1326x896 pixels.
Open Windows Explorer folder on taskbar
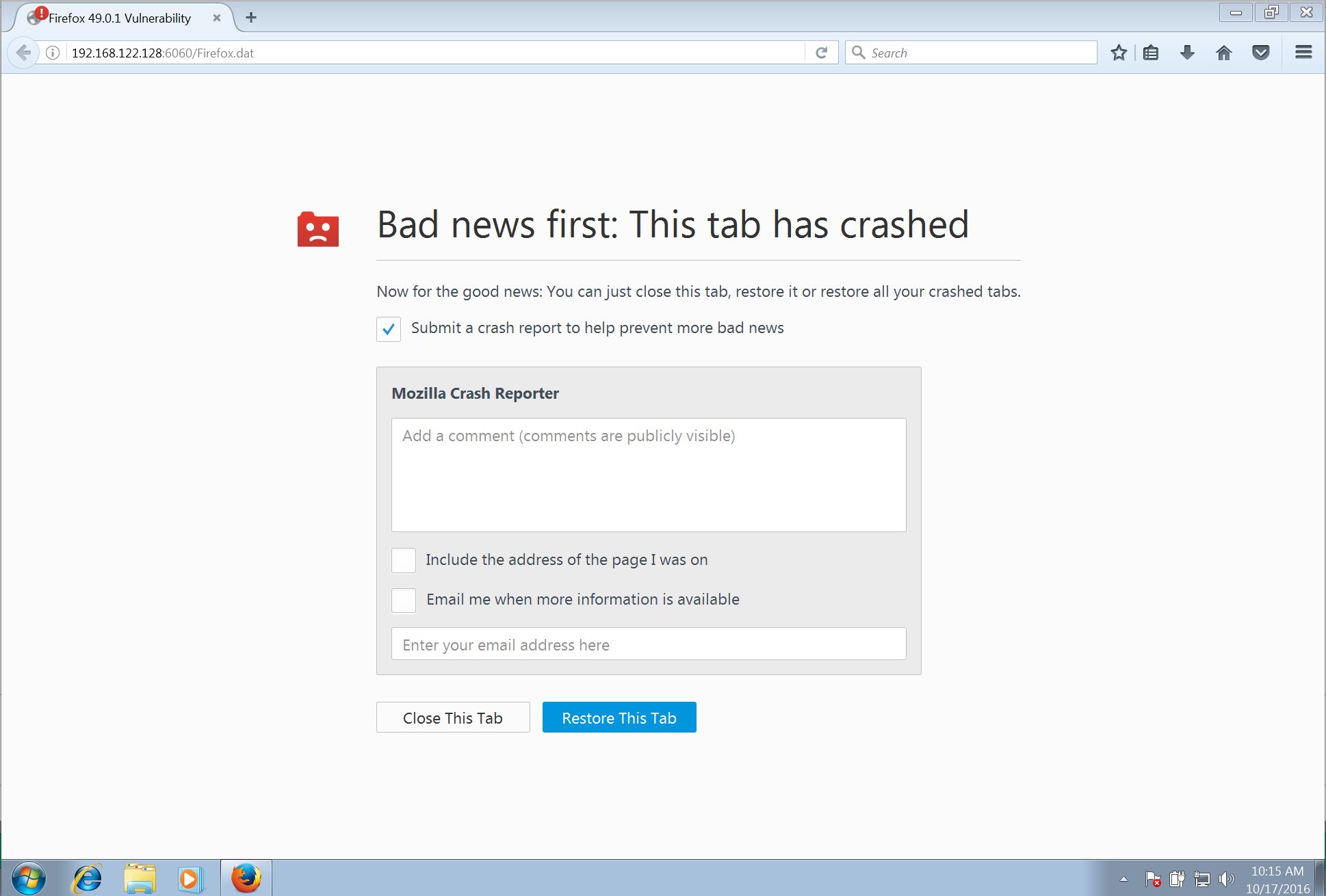click(x=140, y=878)
